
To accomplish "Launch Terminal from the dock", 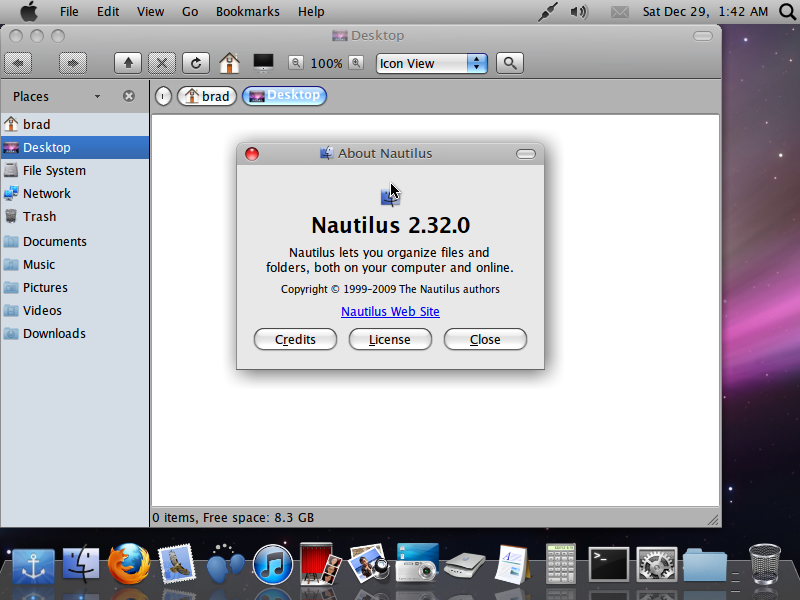I will (x=609, y=564).
